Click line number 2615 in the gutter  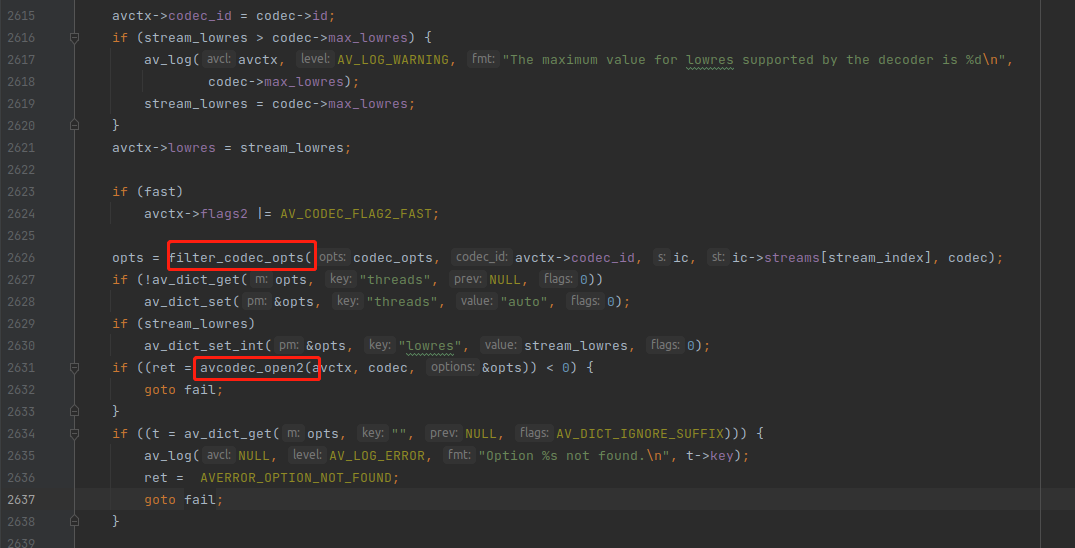[21, 16]
